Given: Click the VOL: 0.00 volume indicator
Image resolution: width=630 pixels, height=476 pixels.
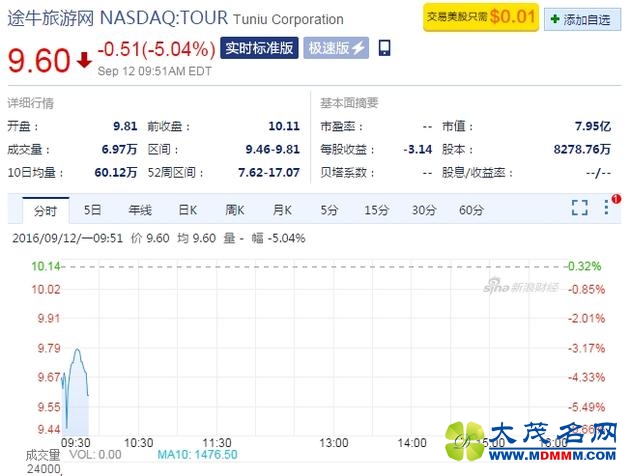Looking at the screenshot, I should coord(95,455).
